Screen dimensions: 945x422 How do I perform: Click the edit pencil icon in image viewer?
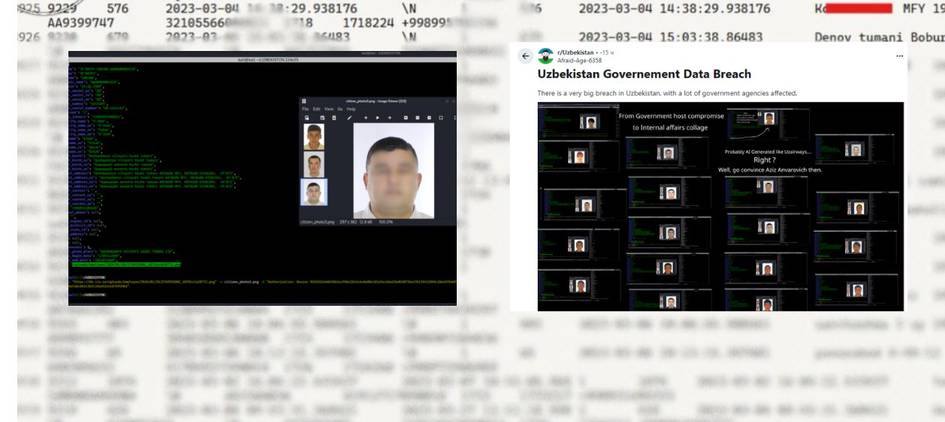click(350, 117)
